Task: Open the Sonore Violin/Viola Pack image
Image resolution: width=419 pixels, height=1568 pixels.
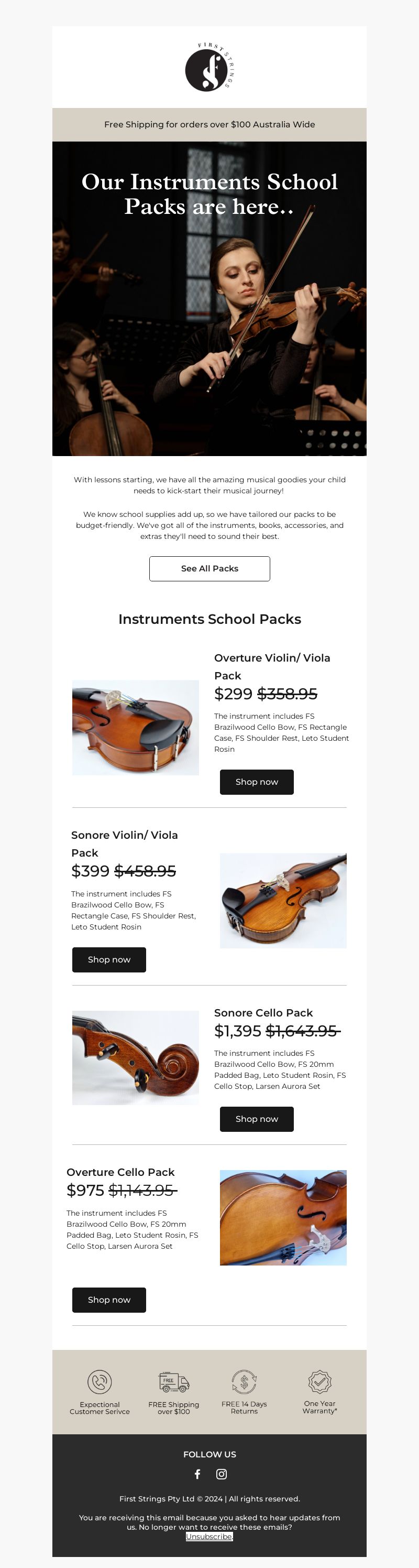Action: 283,900
